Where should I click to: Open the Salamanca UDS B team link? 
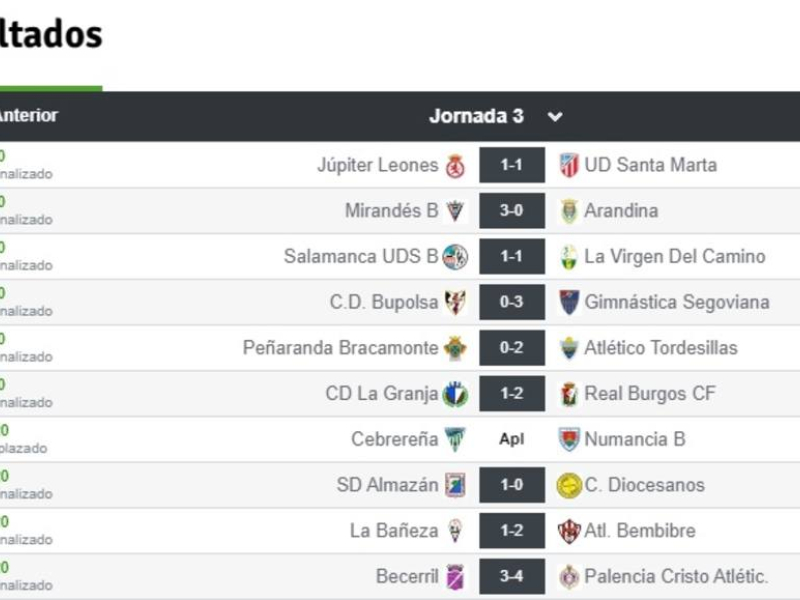point(361,256)
